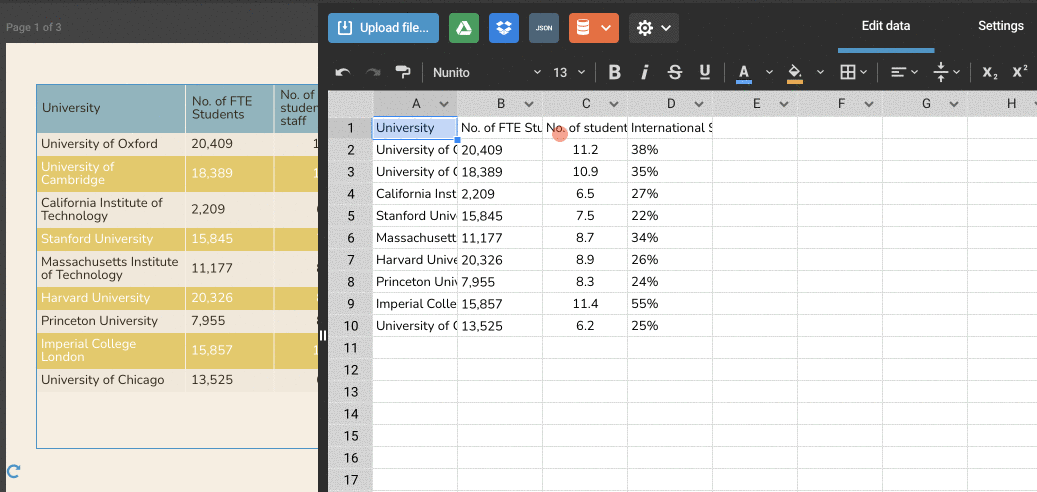
Task: Click the International header cell in D1
Action: [670, 128]
